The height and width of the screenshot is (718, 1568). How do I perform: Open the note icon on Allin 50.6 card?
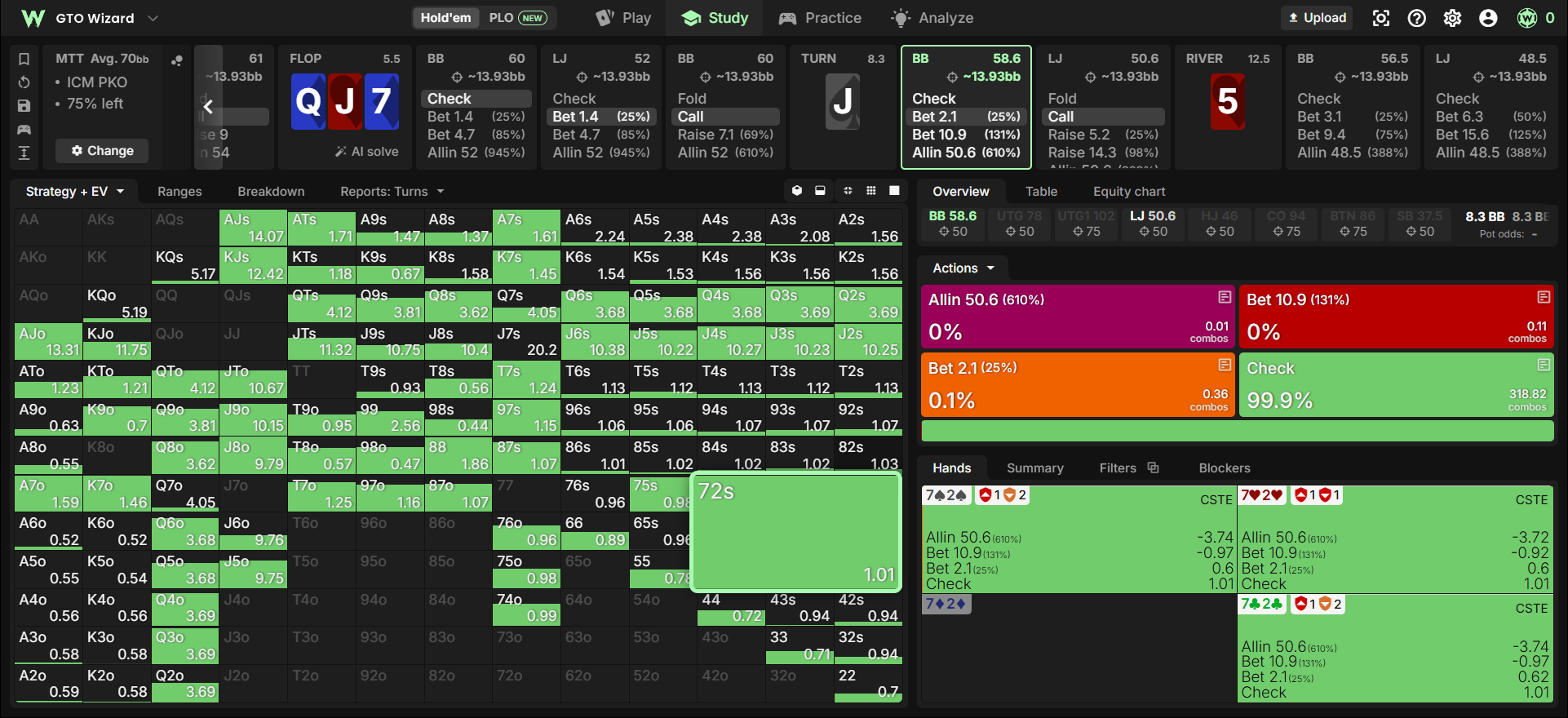pos(1225,297)
